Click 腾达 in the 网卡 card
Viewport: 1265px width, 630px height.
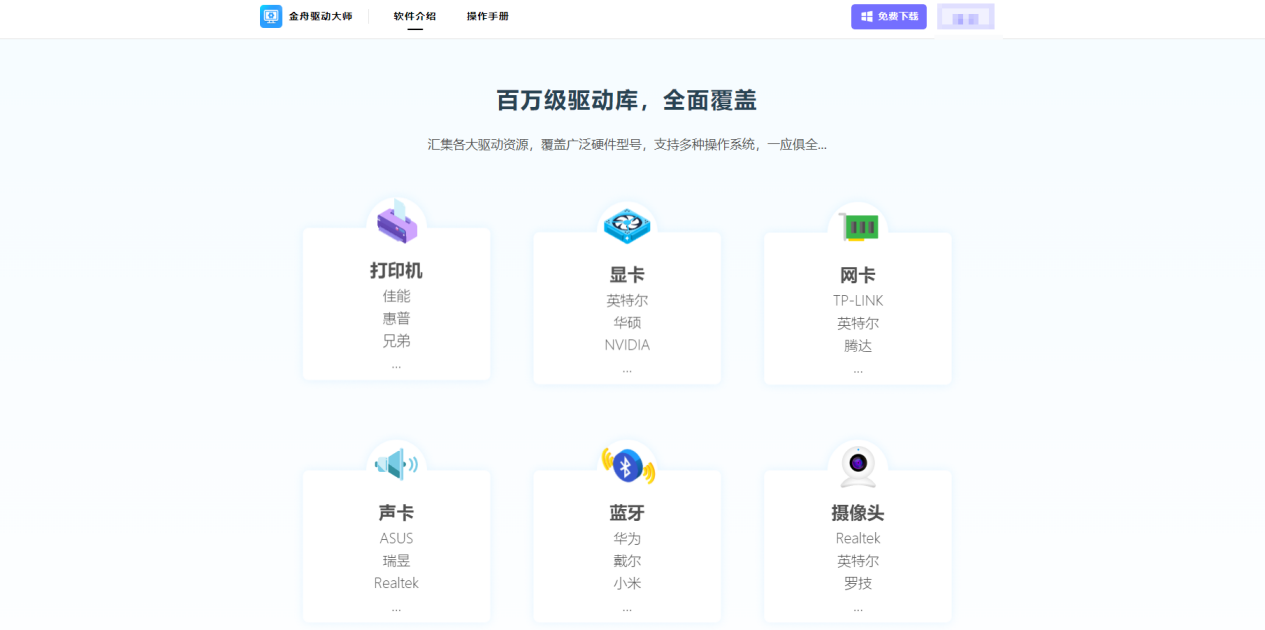pos(858,346)
